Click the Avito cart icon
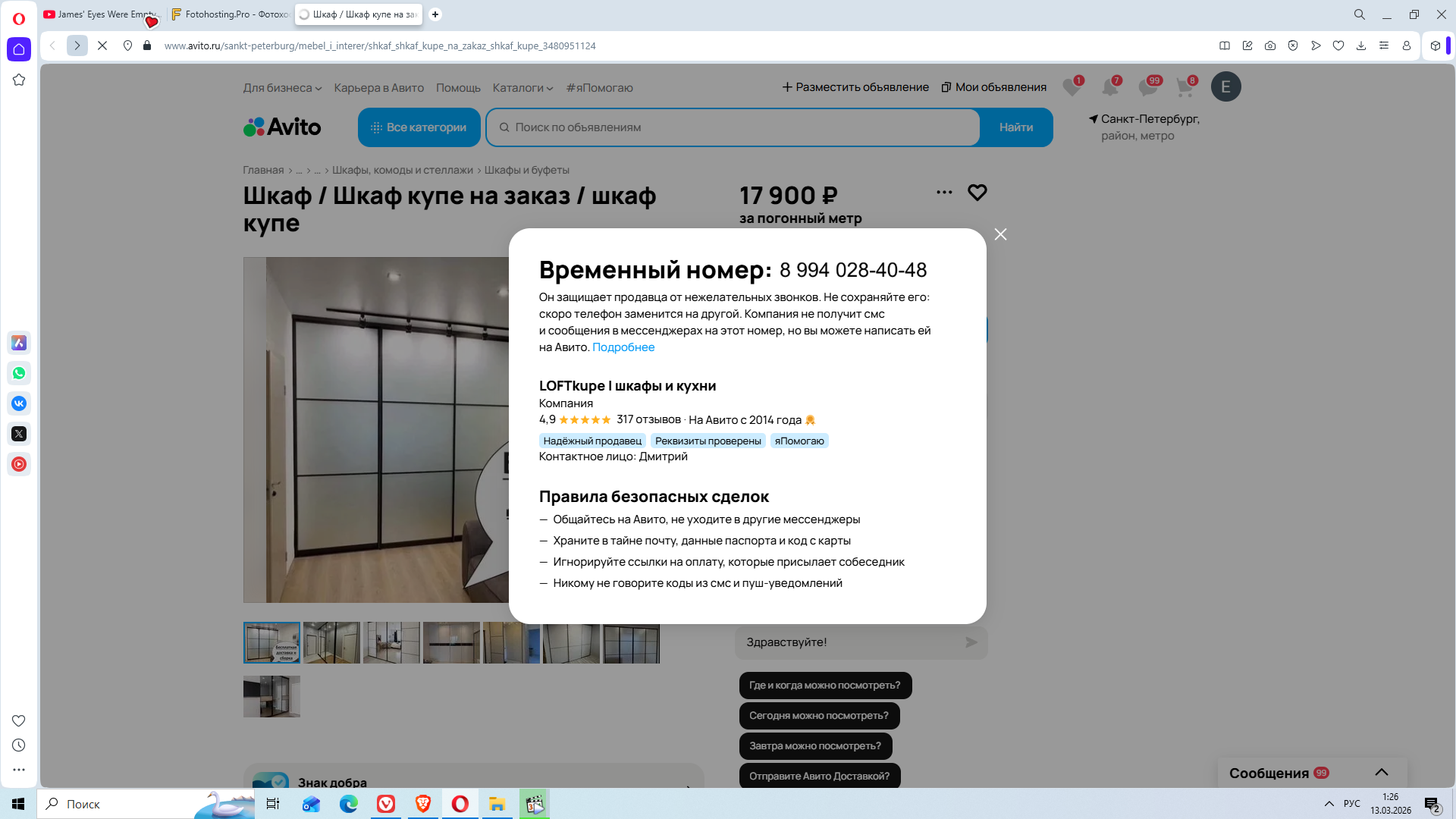 pyautogui.click(x=1185, y=87)
